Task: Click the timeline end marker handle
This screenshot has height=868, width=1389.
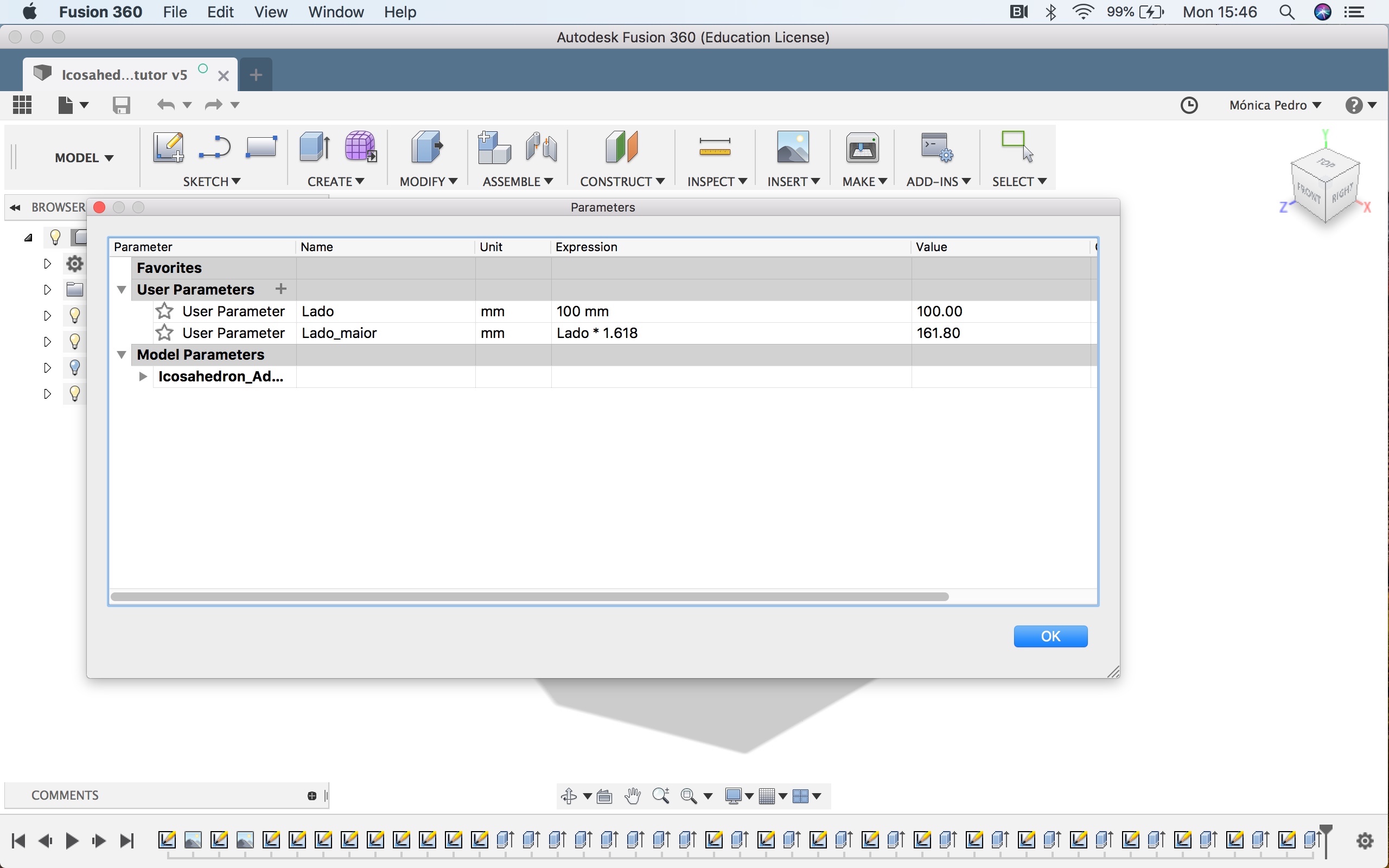Action: pyautogui.click(x=1326, y=840)
